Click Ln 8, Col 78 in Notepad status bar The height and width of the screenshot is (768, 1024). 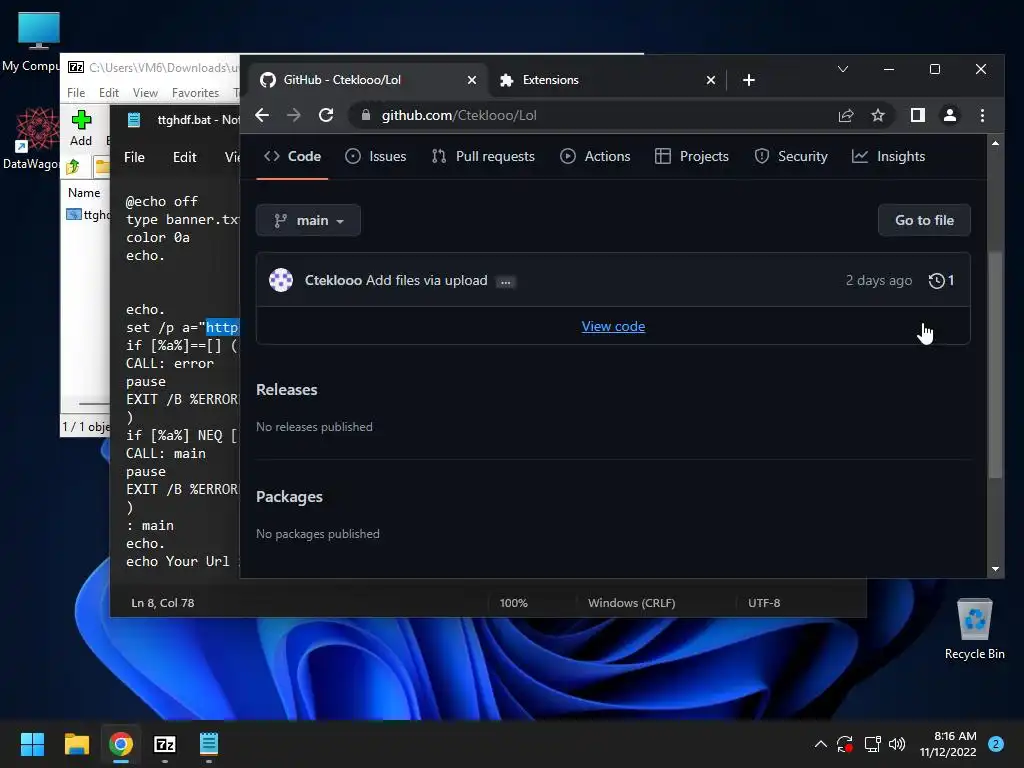tap(163, 603)
